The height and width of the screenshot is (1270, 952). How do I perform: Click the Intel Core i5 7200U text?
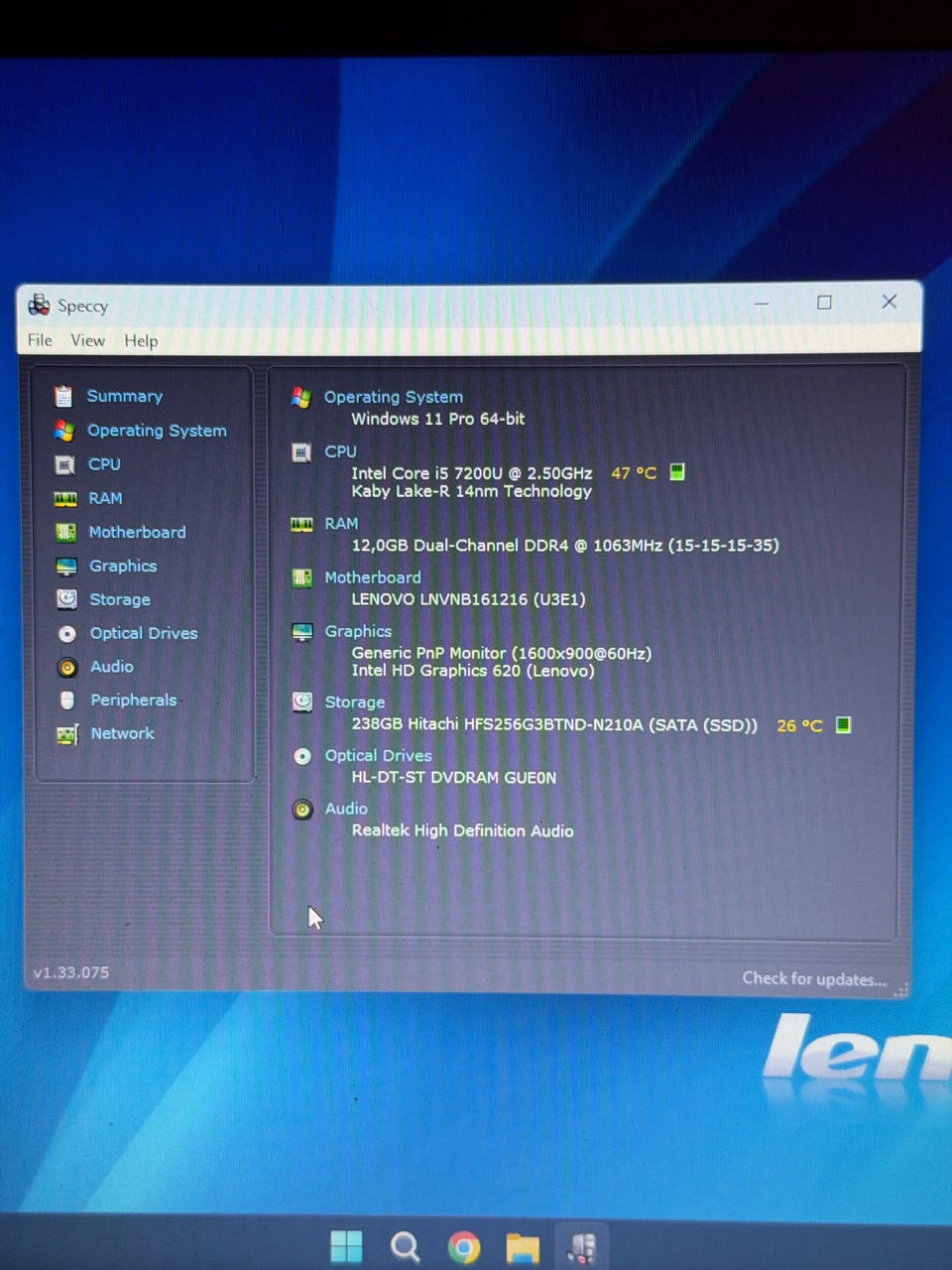(x=472, y=473)
